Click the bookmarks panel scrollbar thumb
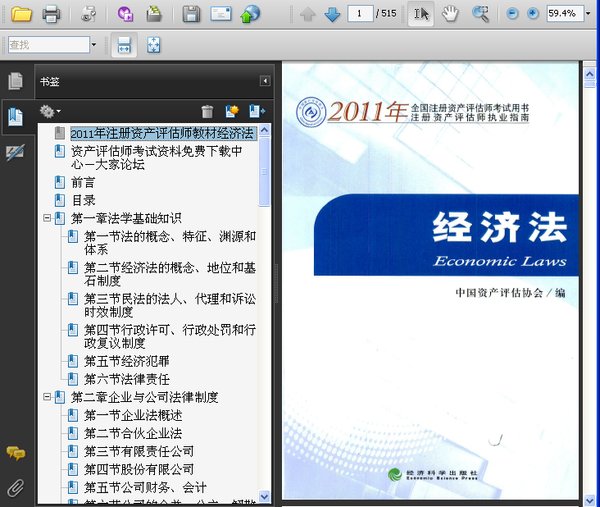This screenshot has height=507, width=600. click(x=264, y=172)
